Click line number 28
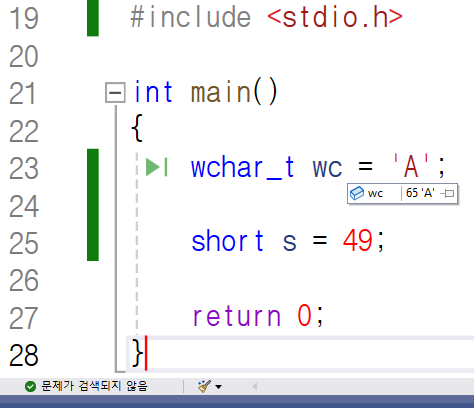 pyautogui.click(x=24, y=356)
